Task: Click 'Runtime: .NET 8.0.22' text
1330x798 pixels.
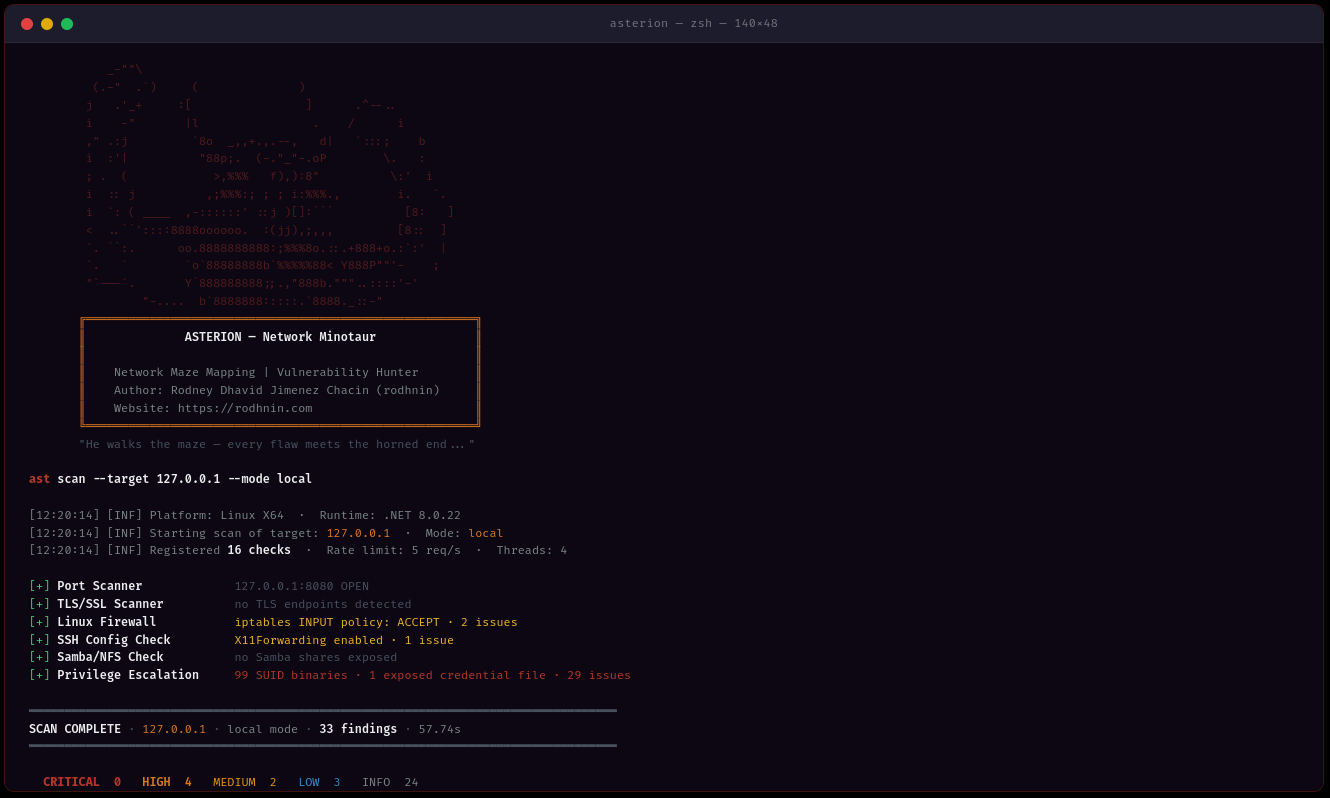Action: 390,515
